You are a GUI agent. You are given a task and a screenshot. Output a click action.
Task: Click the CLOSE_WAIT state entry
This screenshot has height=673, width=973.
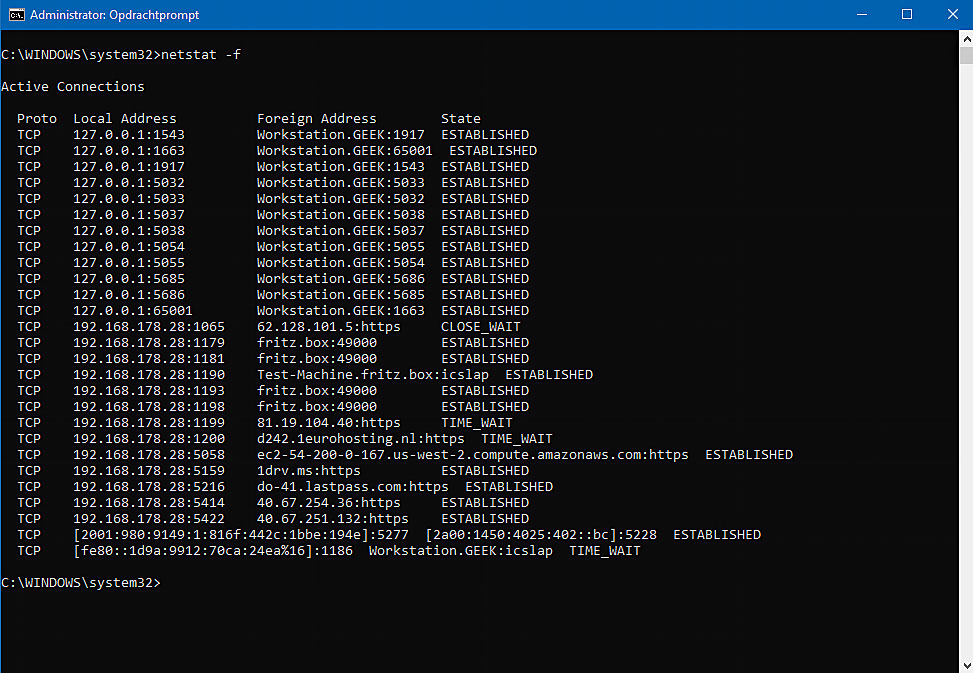pos(481,327)
